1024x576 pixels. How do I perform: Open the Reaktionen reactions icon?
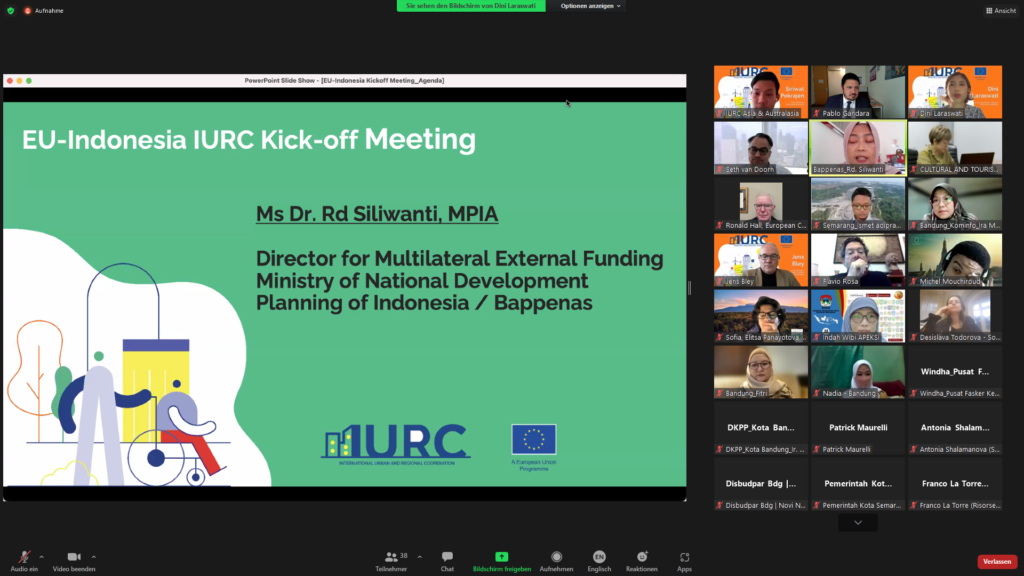pos(642,557)
